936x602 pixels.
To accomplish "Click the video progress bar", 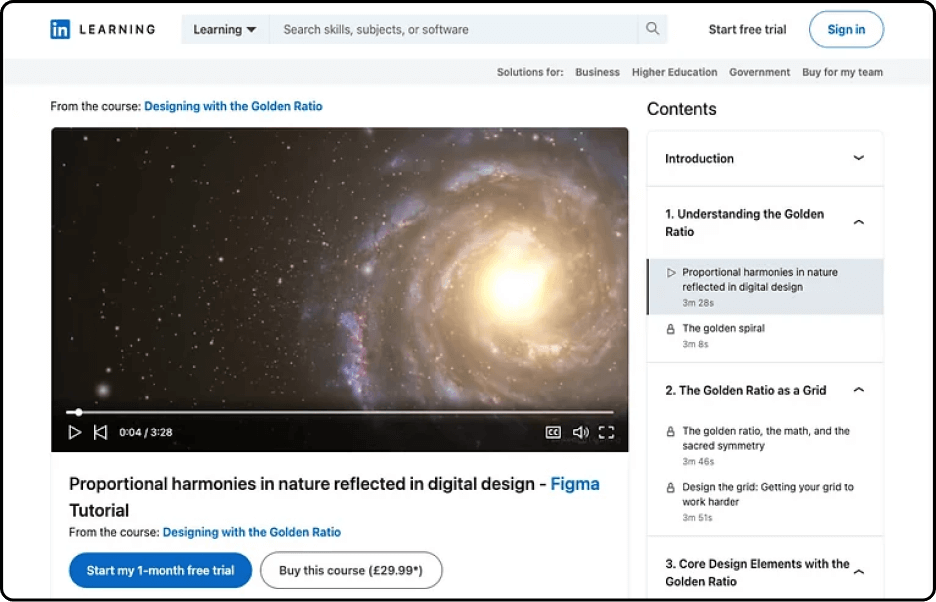I will (339, 412).
